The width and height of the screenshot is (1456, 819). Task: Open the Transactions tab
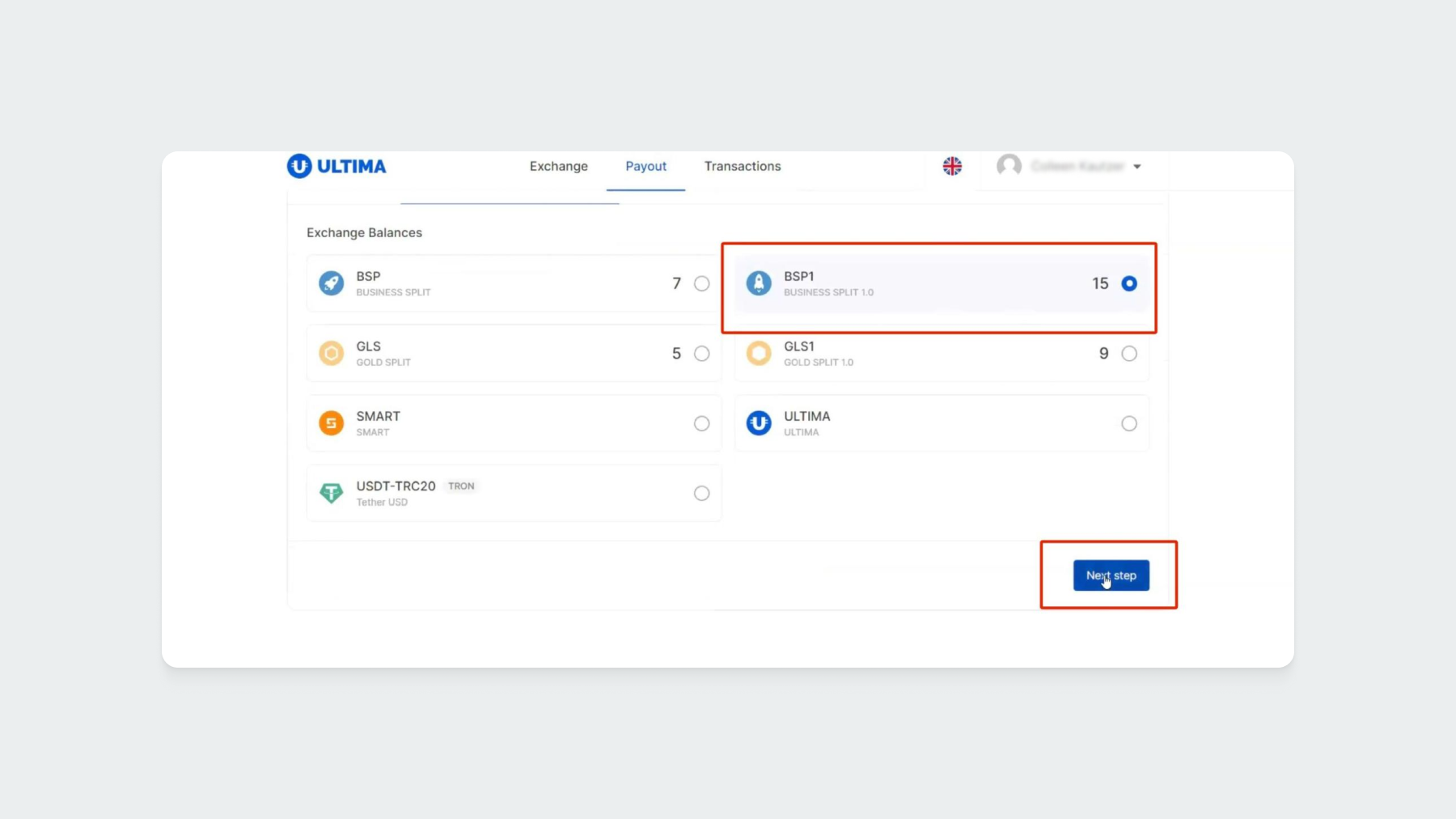742,166
